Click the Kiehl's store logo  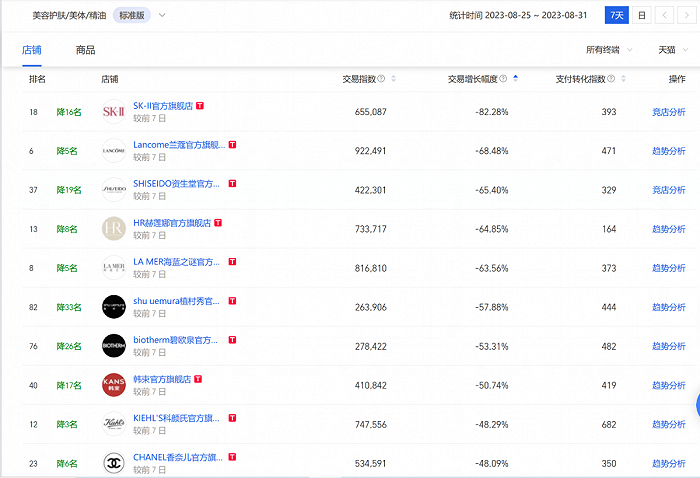click(x=114, y=424)
